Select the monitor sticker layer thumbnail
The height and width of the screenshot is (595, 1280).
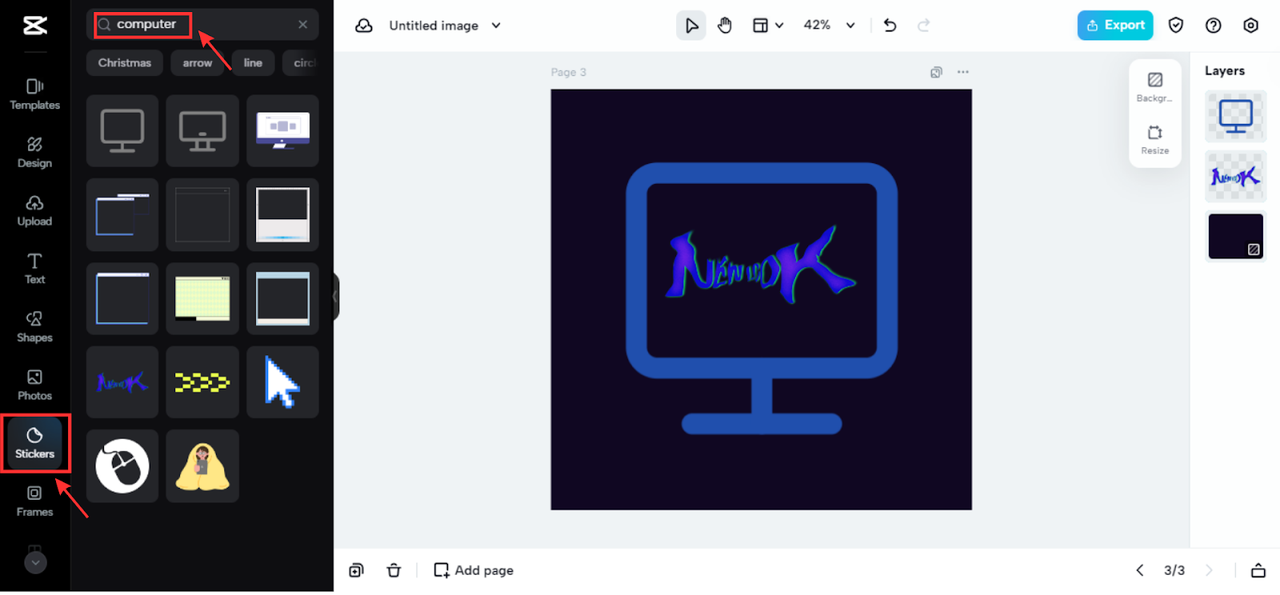pyautogui.click(x=1236, y=116)
